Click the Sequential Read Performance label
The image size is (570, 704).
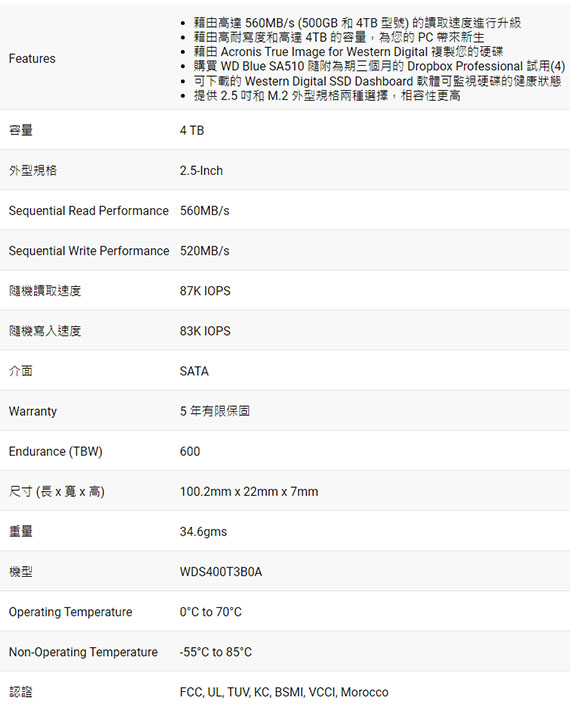click(89, 211)
